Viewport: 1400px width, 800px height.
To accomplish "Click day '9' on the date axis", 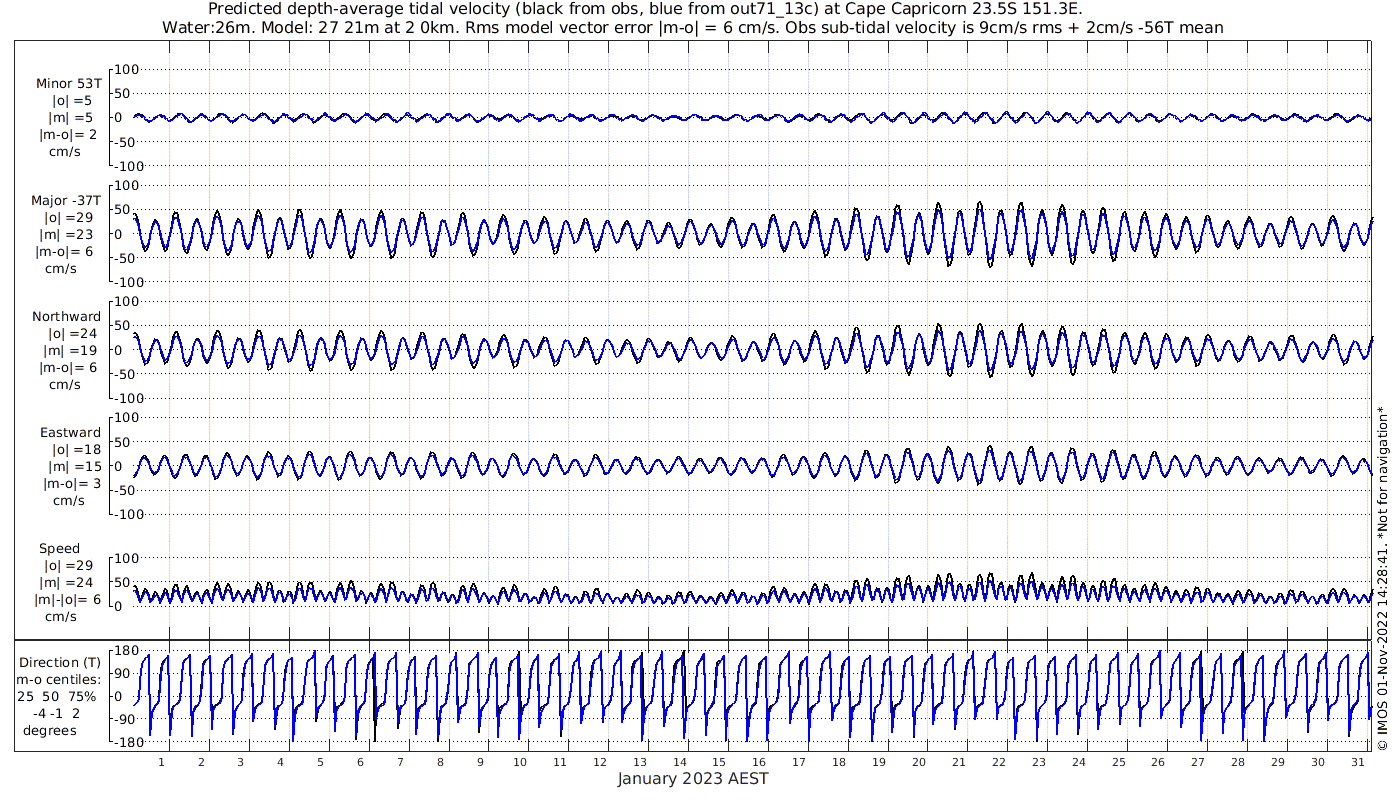I will coord(480,762).
